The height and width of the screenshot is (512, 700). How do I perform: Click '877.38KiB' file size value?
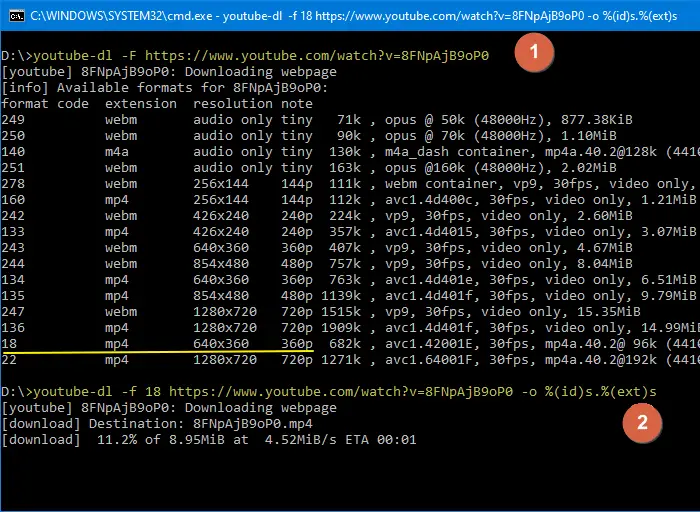click(597, 120)
